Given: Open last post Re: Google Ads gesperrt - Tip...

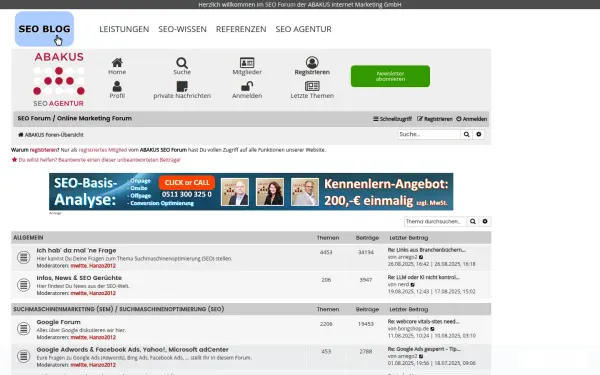Looking at the screenshot, I should point(424,349).
